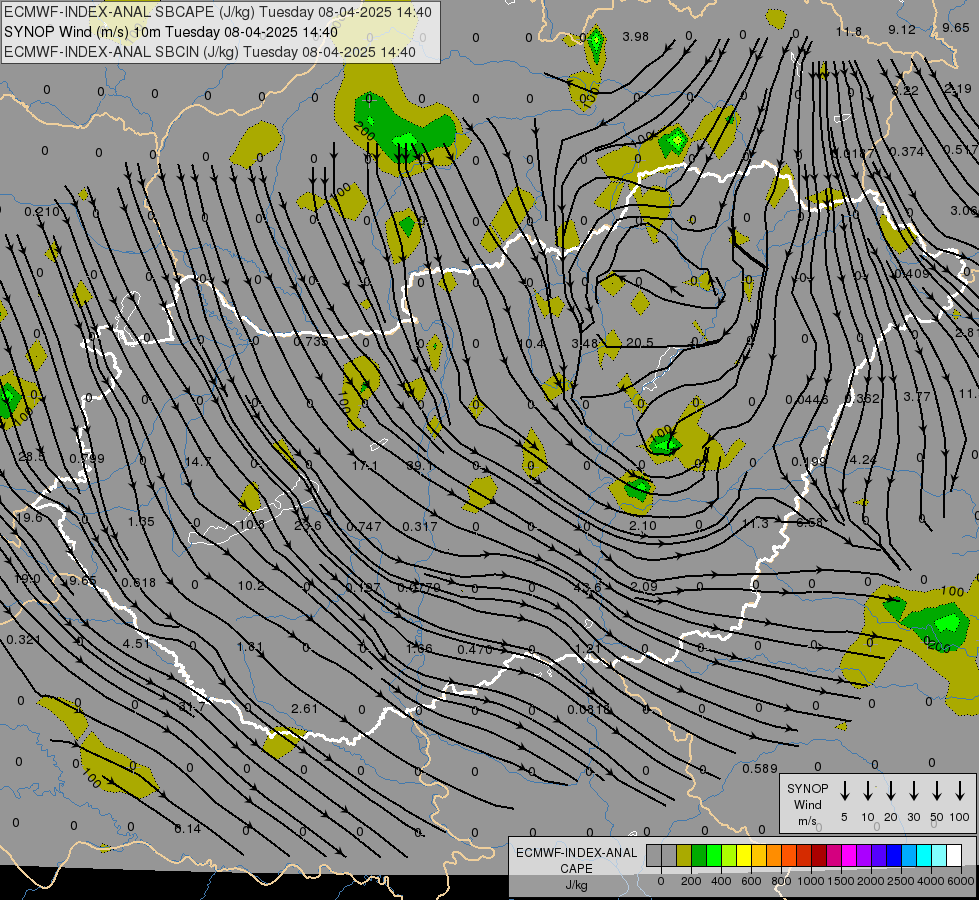The image size is (979, 900).
Task: Click the 3.77 value on the map
Action: pyautogui.click(x=917, y=397)
